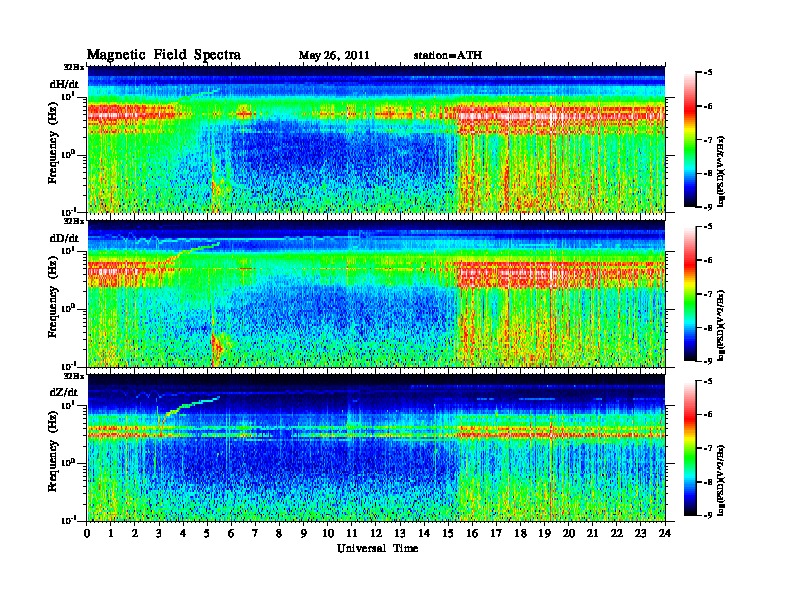The height and width of the screenshot is (612, 792).
Task: Click hour 9 on the time axis
Action: pyautogui.click(x=304, y=533)
